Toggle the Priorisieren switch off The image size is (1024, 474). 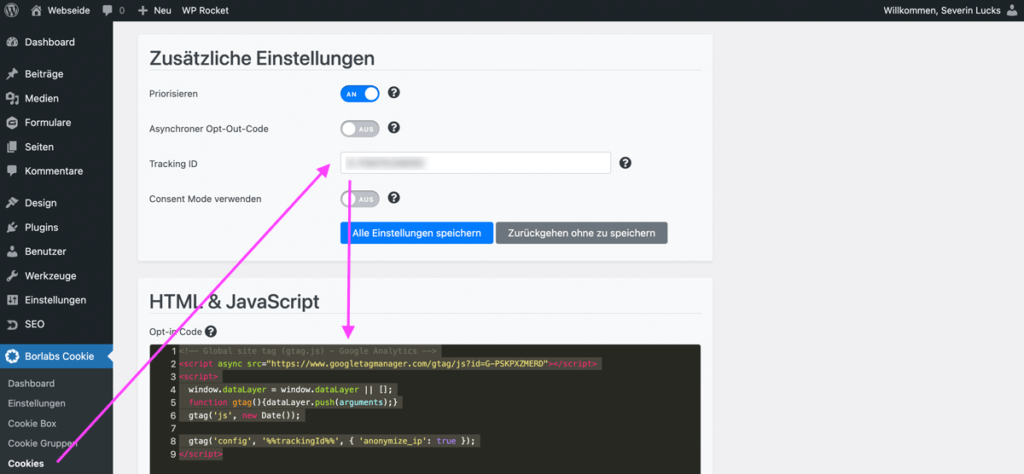[x=360, y=93]
